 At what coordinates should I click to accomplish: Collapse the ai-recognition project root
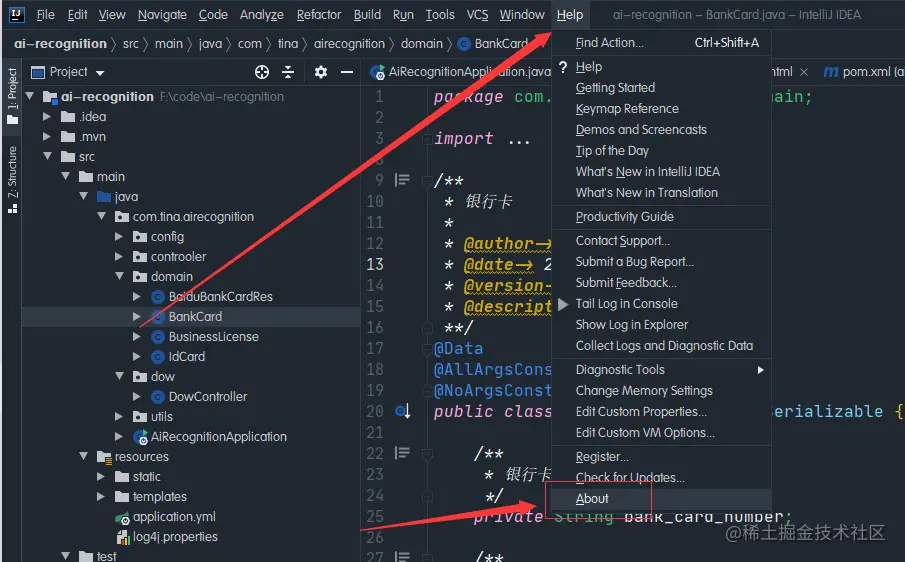point(30,96)
